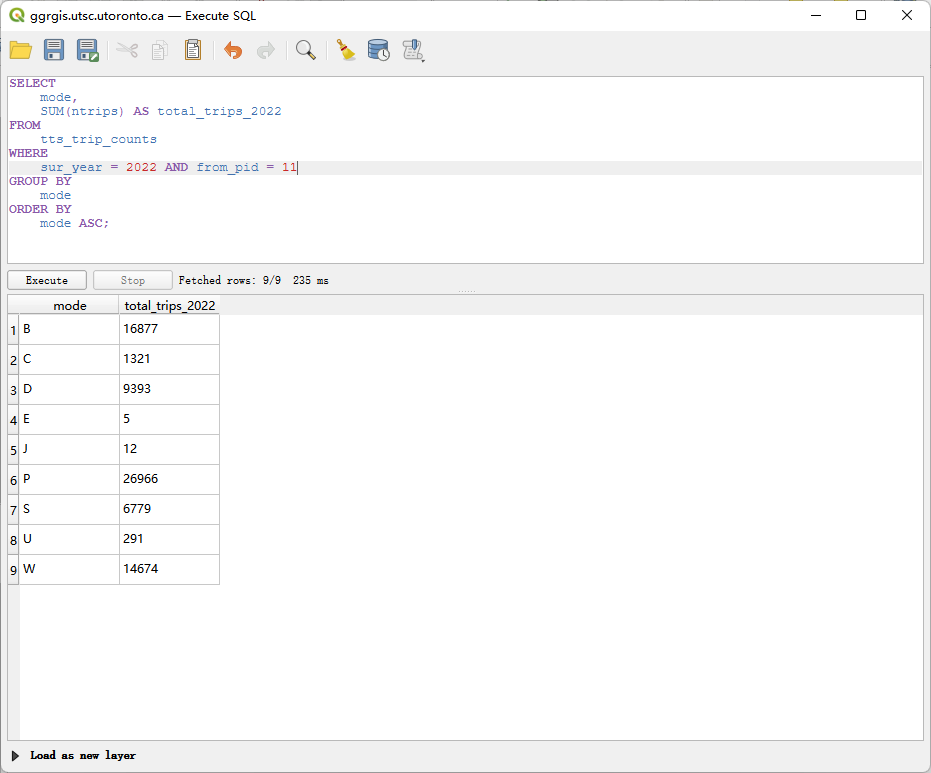The image size is (931, 773).
Task: Select the cell containing mode U
Action: coord(69,539)
